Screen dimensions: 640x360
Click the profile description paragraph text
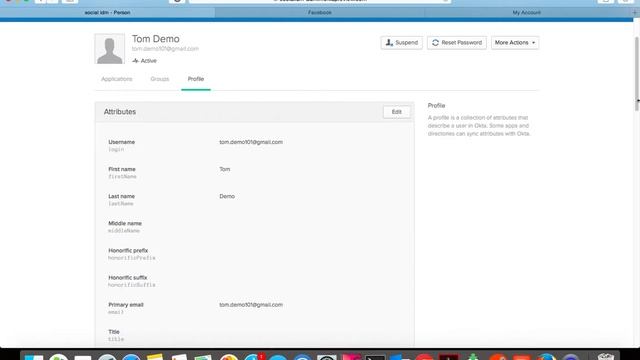pyautogui.click(x=479, y=126)
